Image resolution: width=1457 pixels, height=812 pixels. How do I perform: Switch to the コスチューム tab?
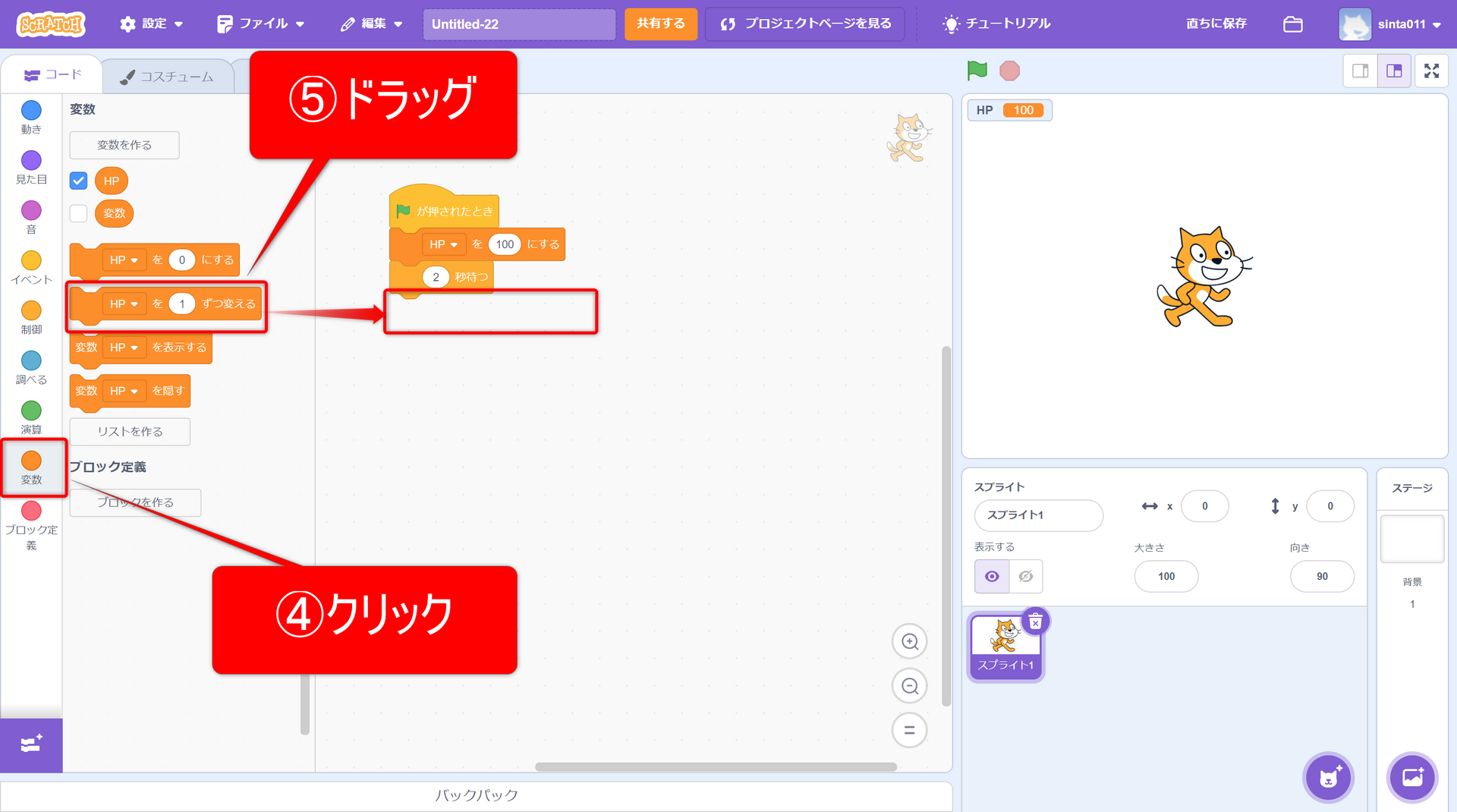[x=168, y=77]
